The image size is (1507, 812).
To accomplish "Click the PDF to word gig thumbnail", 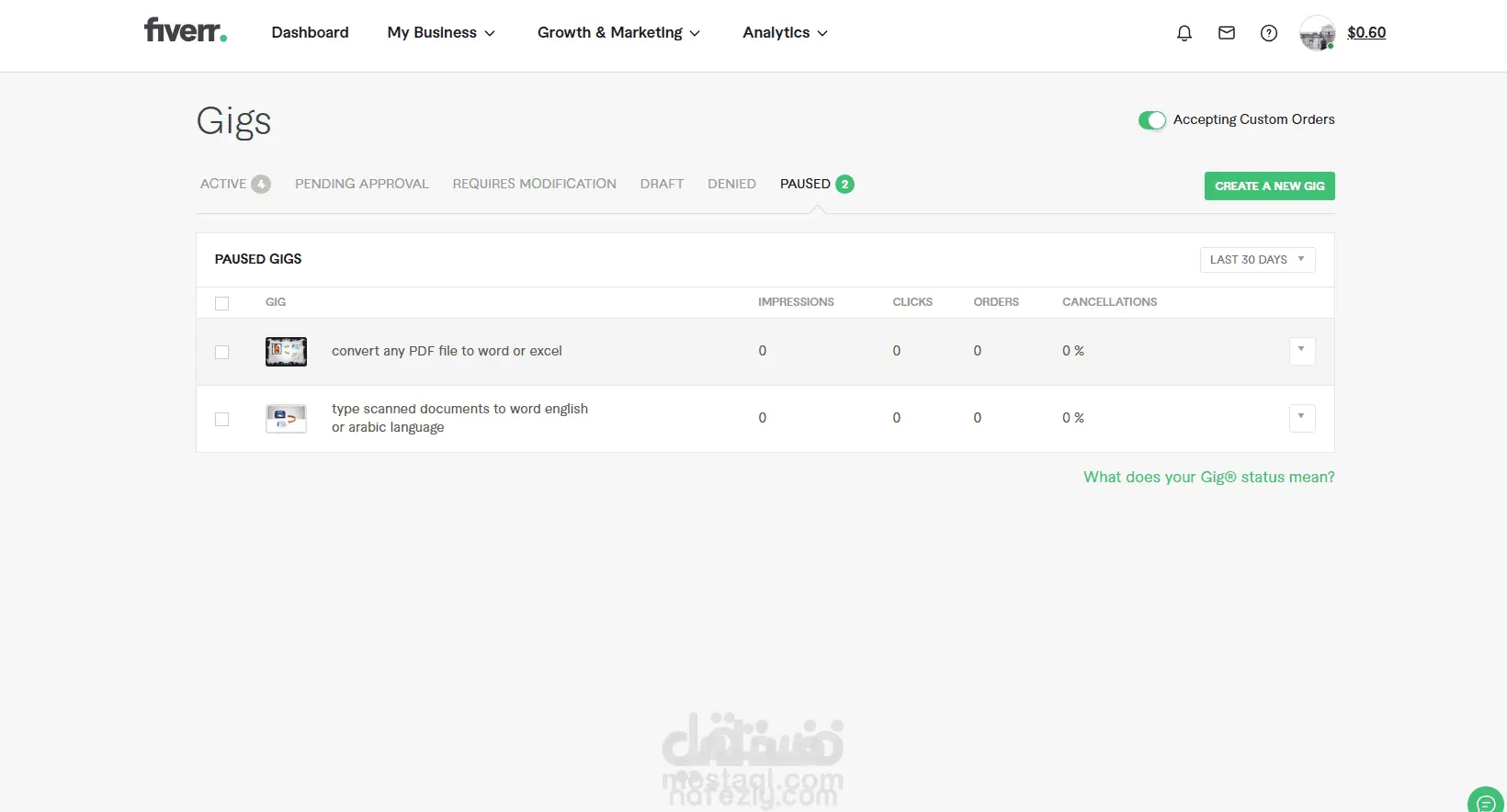I will pos(286,352).
